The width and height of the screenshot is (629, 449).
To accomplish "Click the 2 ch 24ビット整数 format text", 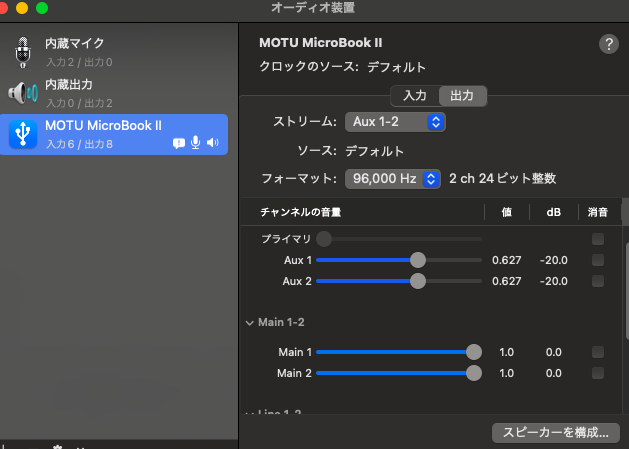I will (x=503, y=179).
